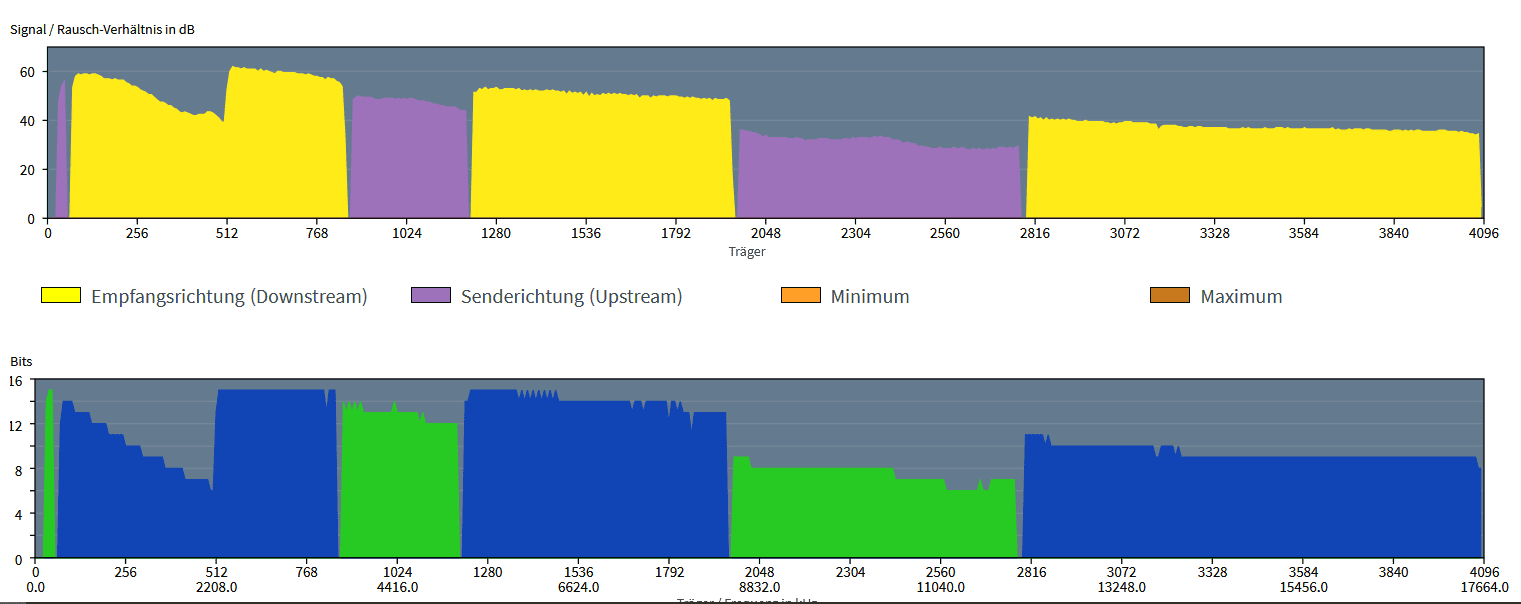Click frequency label 17664.0
Image resolution: width=1521 pixels, height=604 pixels.
pyautogui.click(x=1484, y=588)
